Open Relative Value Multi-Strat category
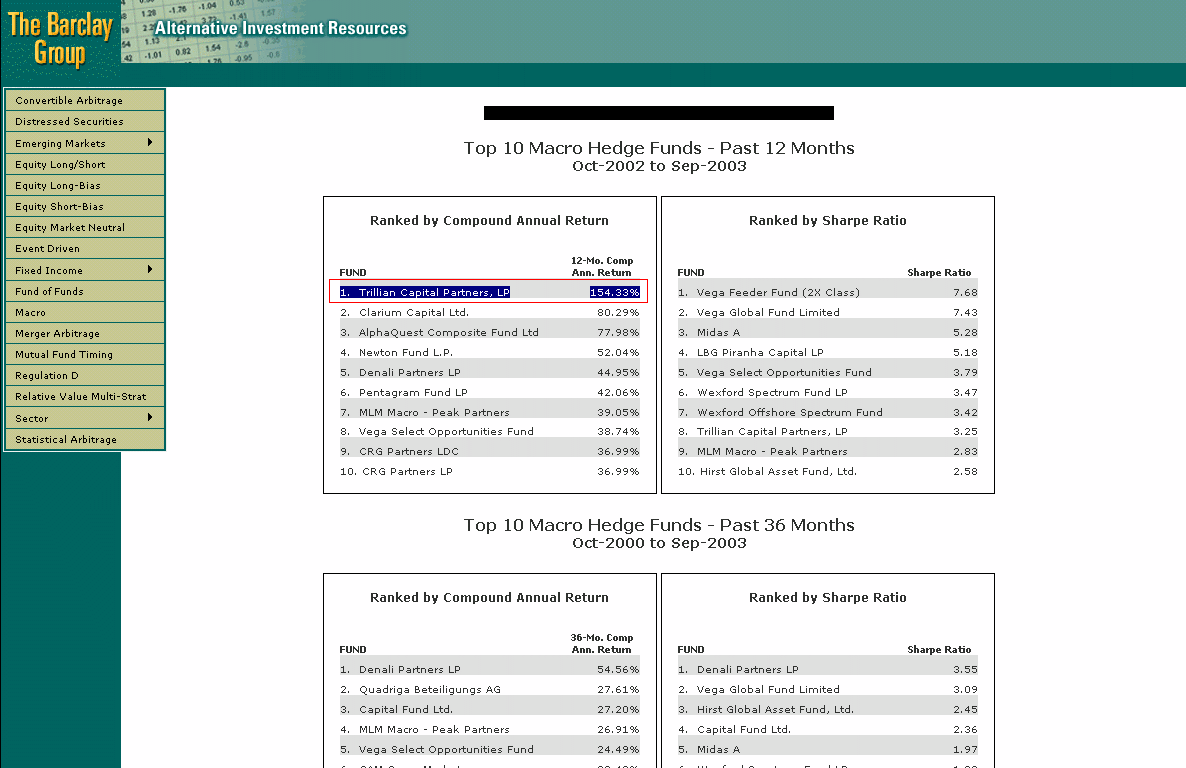The image size is (1186, 768). pyautogui.click(x=85, y=396)
